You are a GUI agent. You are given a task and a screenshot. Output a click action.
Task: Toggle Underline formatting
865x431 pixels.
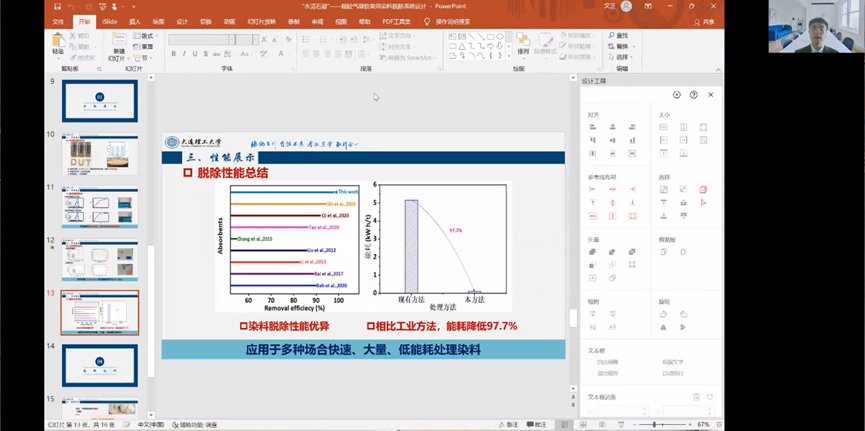(x=195, y=54)
